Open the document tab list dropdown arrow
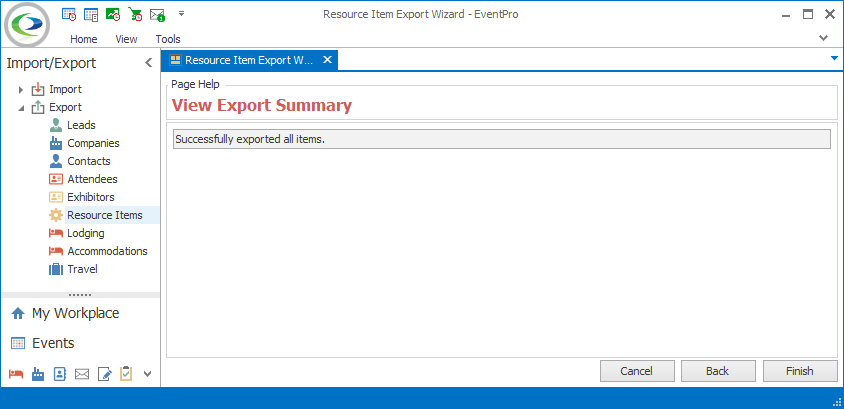Screen dimensions: 844x409 click(834, 58)
